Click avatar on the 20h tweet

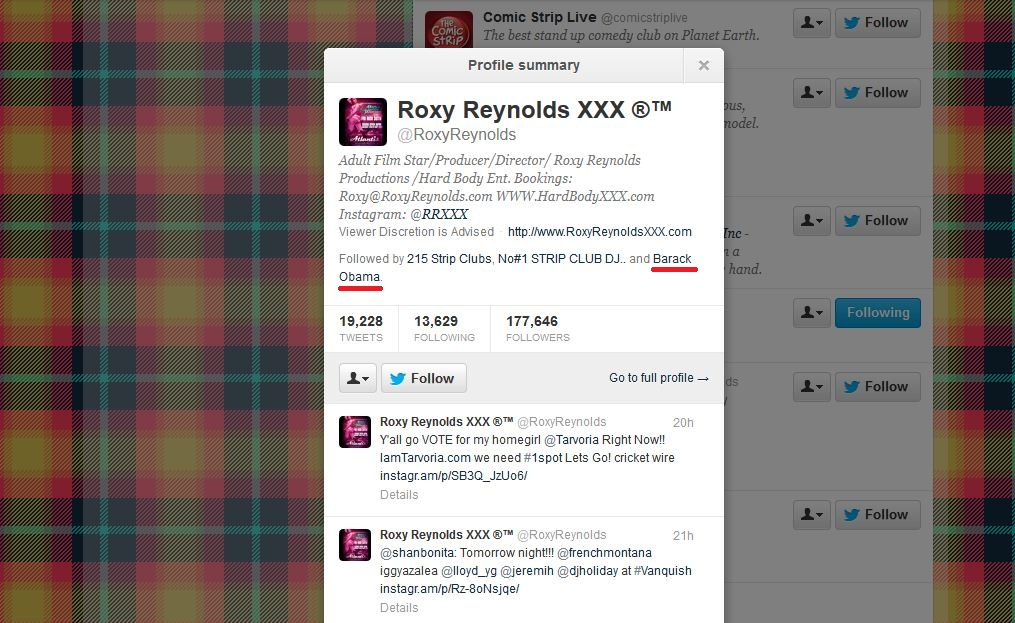(355, 432)
